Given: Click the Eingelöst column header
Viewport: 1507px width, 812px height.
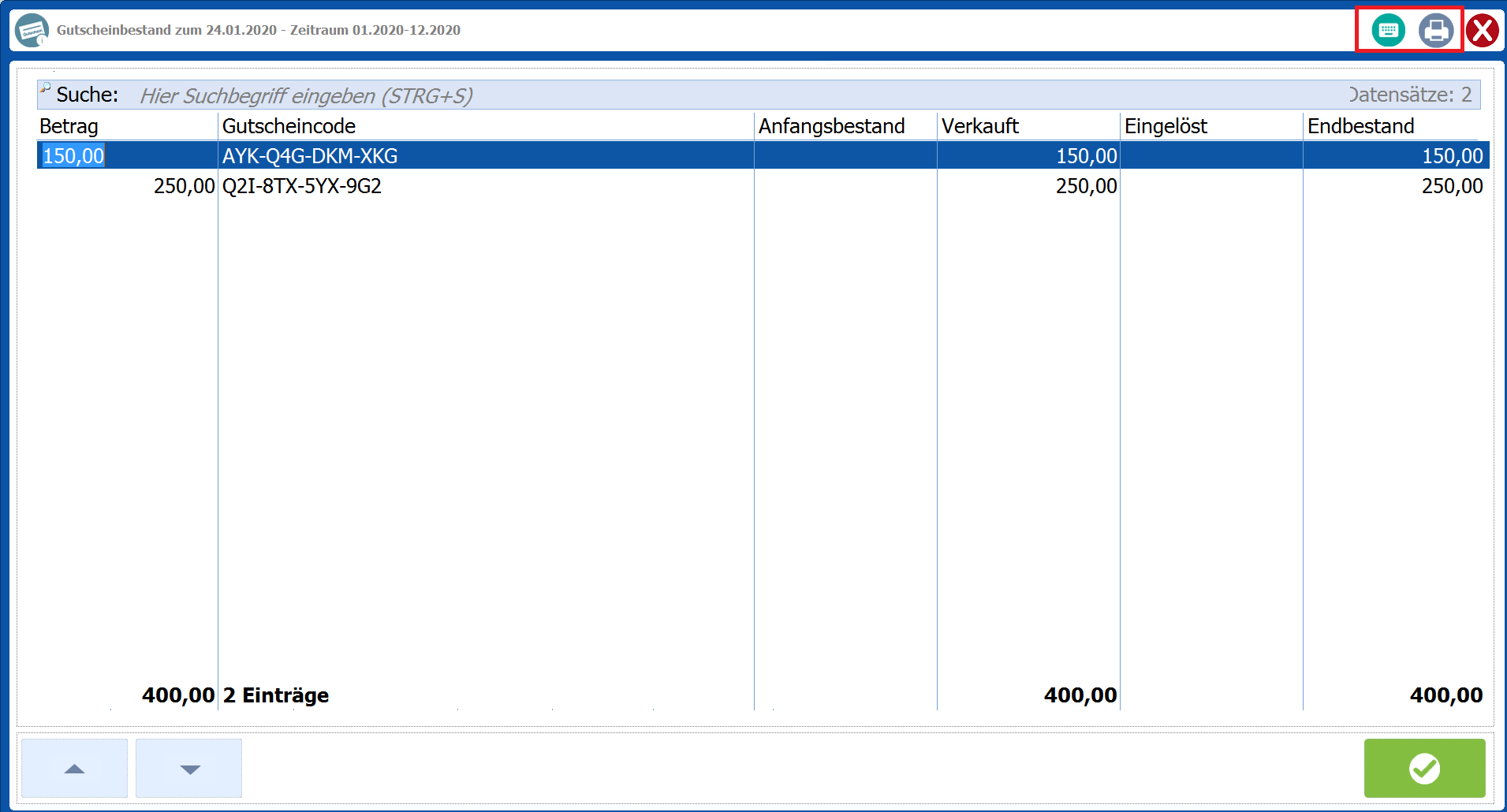Looking at the screenshot, I should (1166, 126).
